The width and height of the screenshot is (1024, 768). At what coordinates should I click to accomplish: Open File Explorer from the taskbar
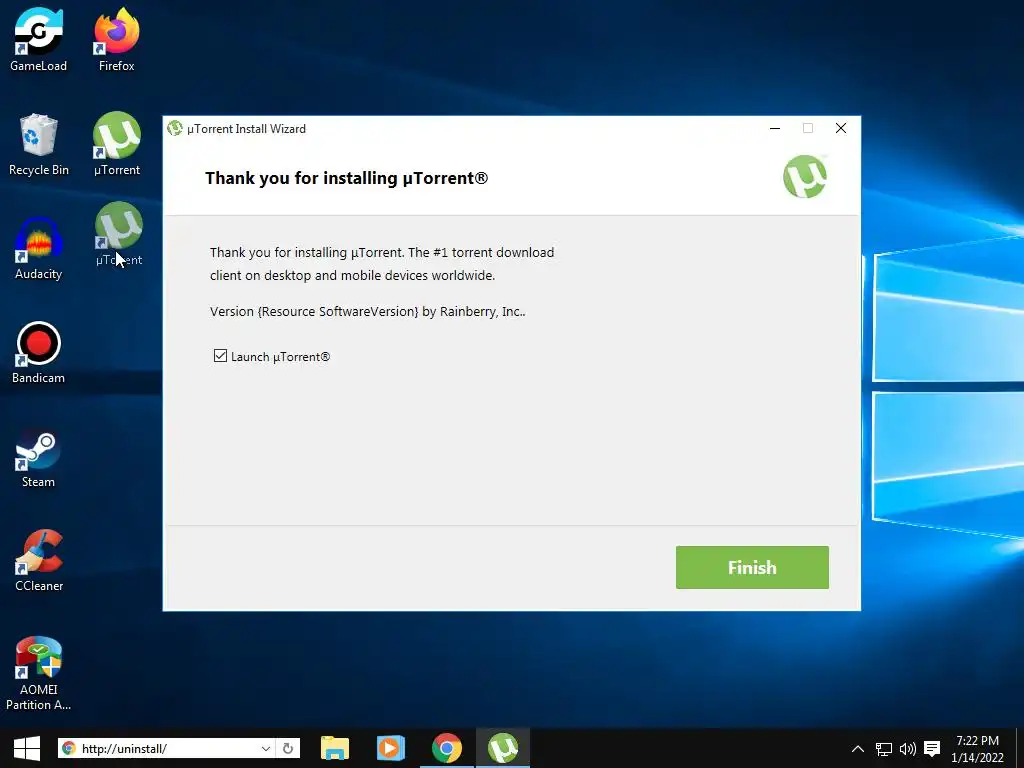(335, 748)
